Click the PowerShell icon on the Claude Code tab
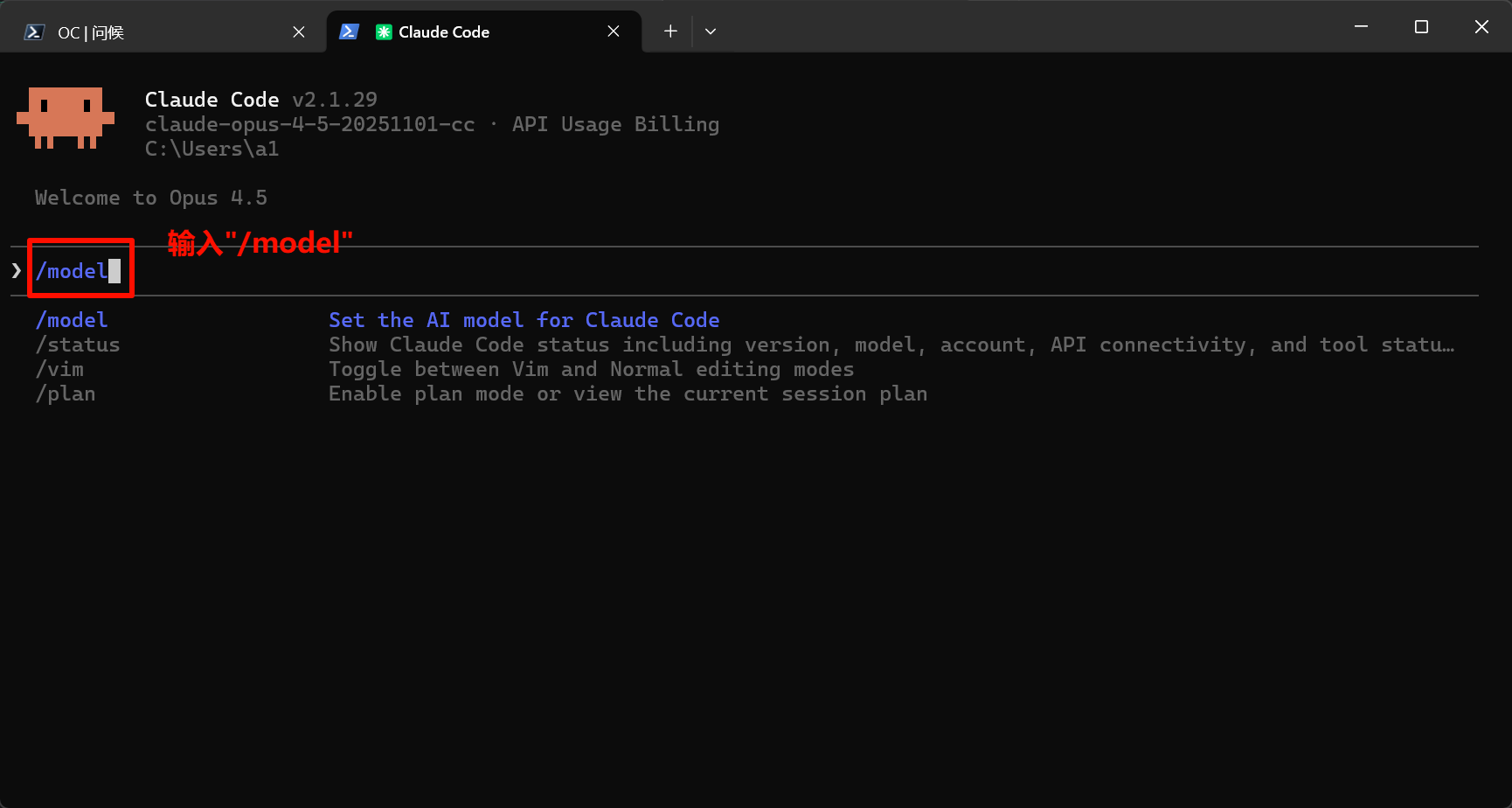1512x808 pixels. coord(349,31)
